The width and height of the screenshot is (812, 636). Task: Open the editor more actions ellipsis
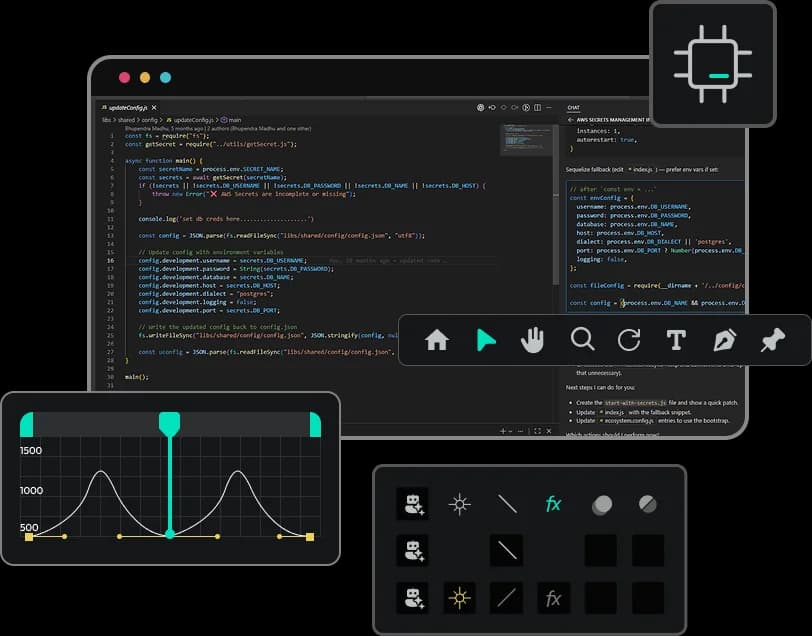pyautogui.click(x=549, y=108)
